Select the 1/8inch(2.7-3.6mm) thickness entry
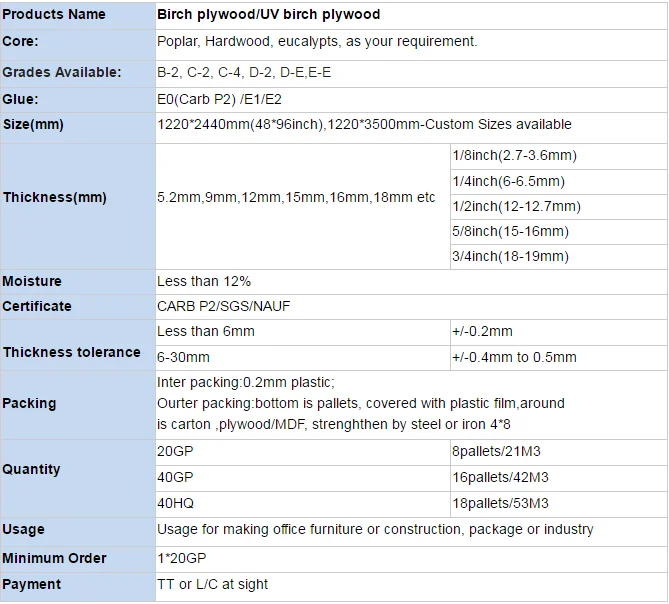669x604 pixels. pyautogui.click(x=514, y=156)
